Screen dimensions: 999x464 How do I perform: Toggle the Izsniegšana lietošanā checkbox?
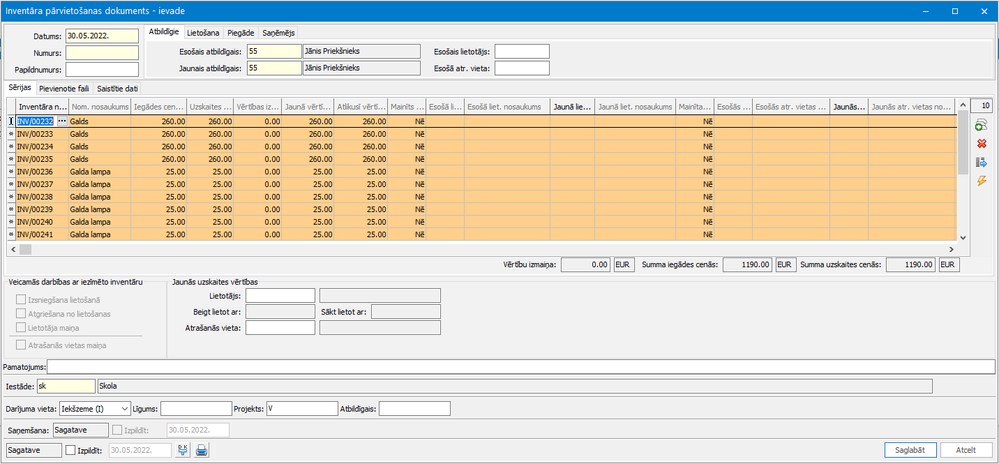21,299
